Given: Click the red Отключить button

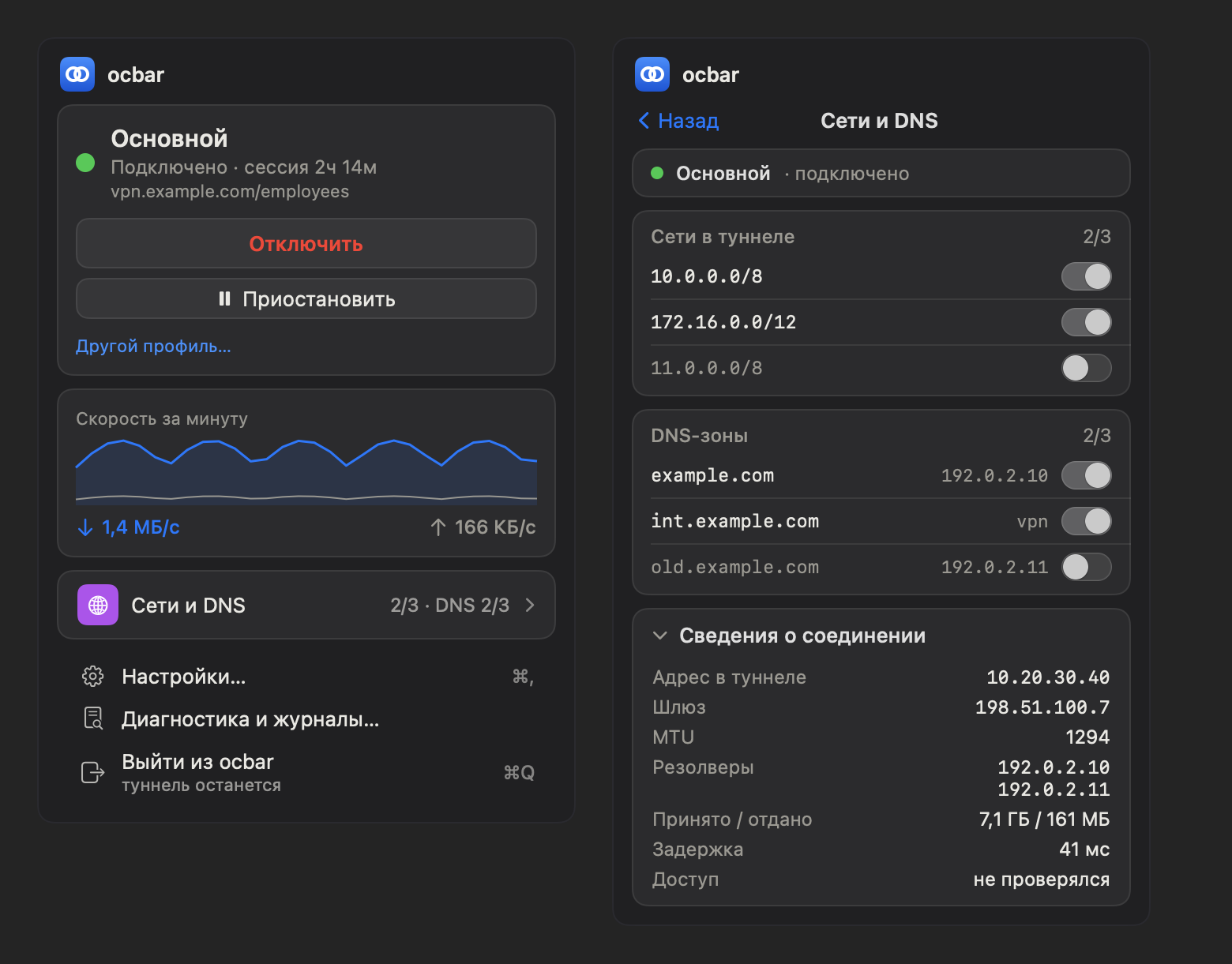Looking at the screenshot, I should 306,243.
